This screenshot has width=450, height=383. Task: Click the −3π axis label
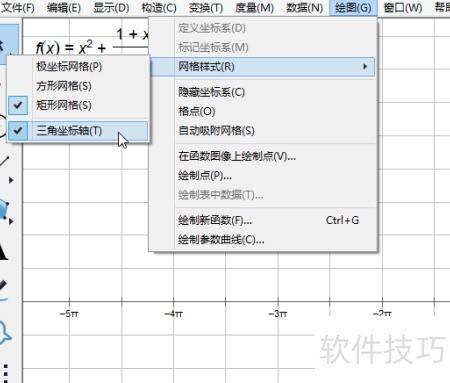point(278,314)
